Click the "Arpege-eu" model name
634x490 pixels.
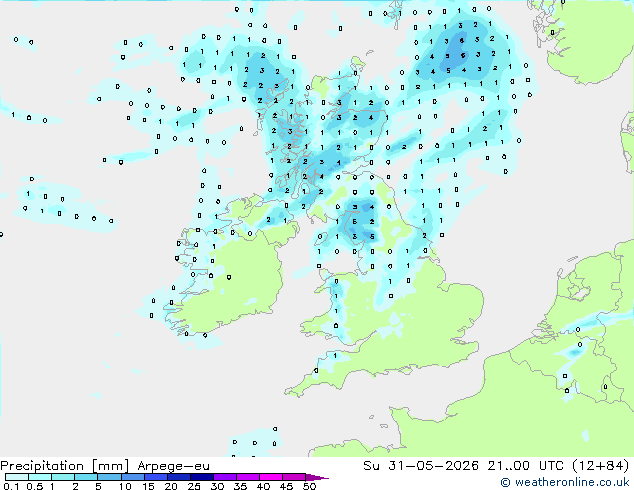pyautogui.click(x=173, y=466)
